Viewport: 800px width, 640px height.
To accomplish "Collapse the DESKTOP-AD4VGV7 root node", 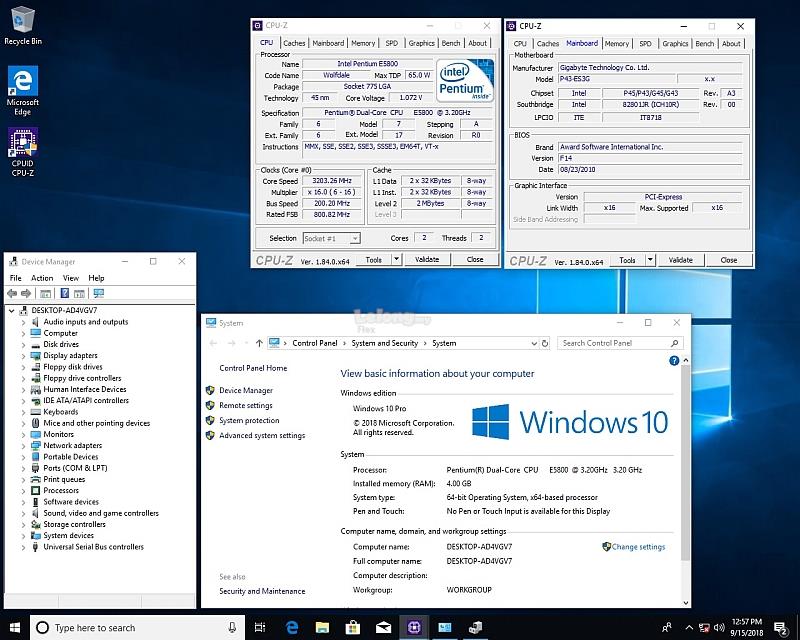I will tap(12, 310).
